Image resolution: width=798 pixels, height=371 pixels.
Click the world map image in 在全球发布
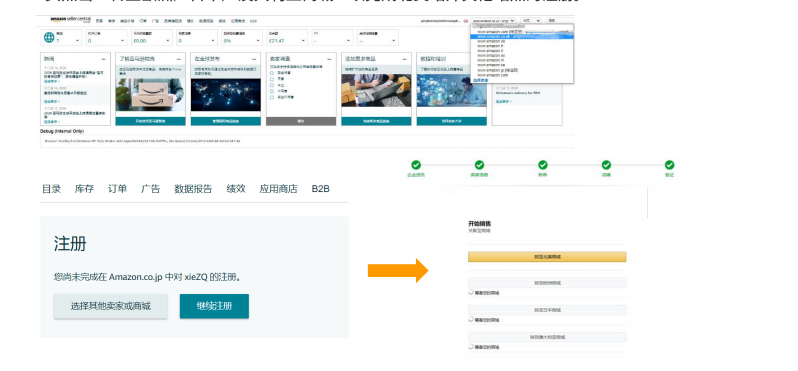[225, 95]
